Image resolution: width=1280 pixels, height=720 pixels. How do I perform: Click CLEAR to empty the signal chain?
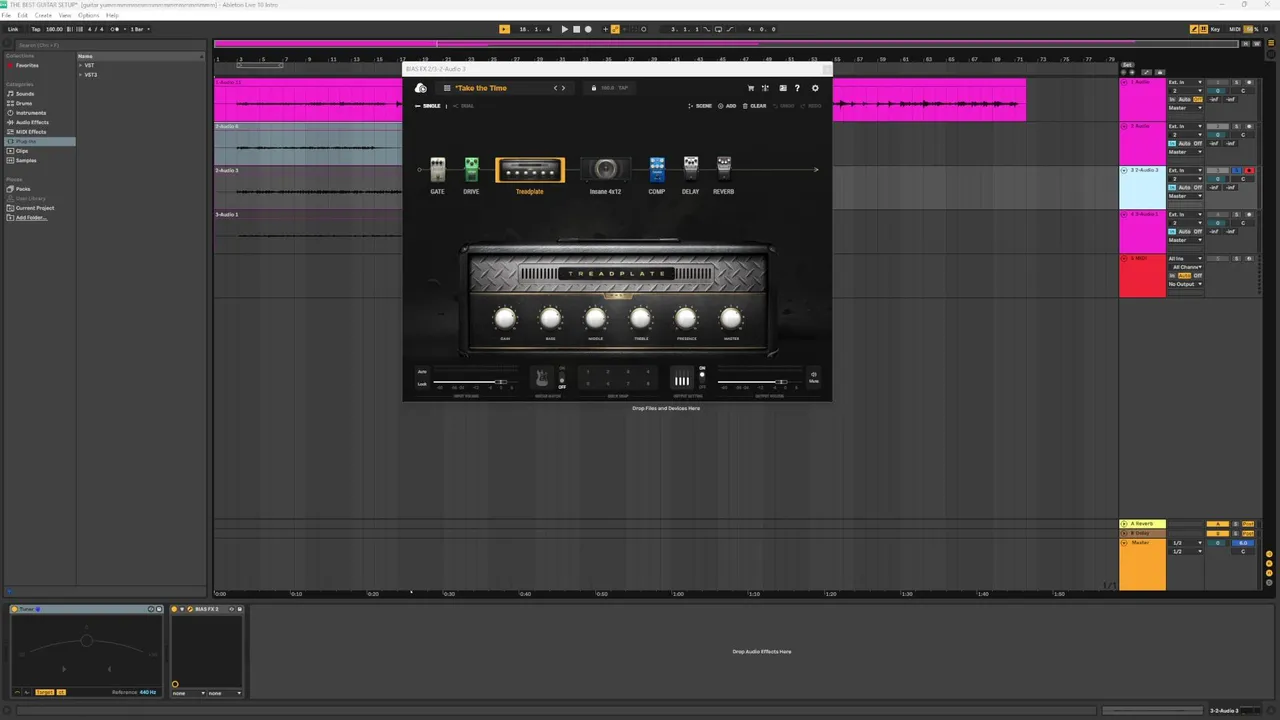click(755, 106)
